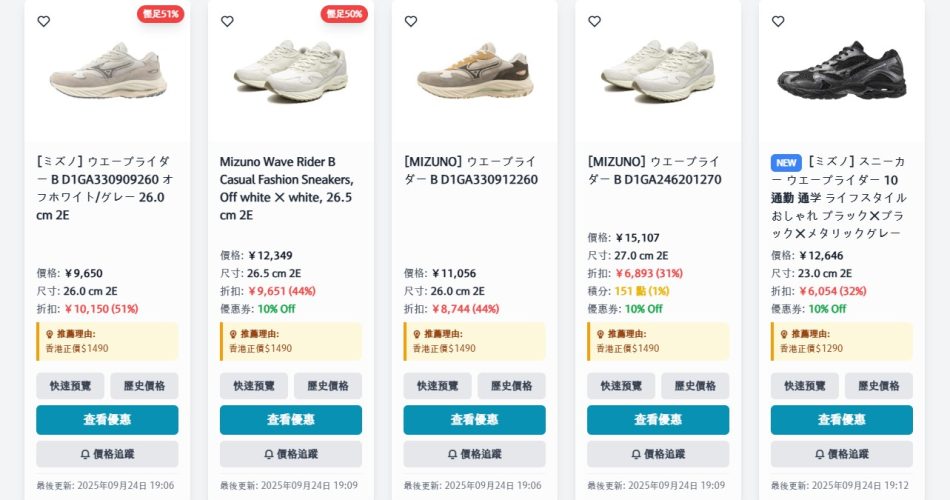Favorite the first Mizuno off-white/grey shoe with heart
Screen dimensions: 950x500
coord(44,21)
